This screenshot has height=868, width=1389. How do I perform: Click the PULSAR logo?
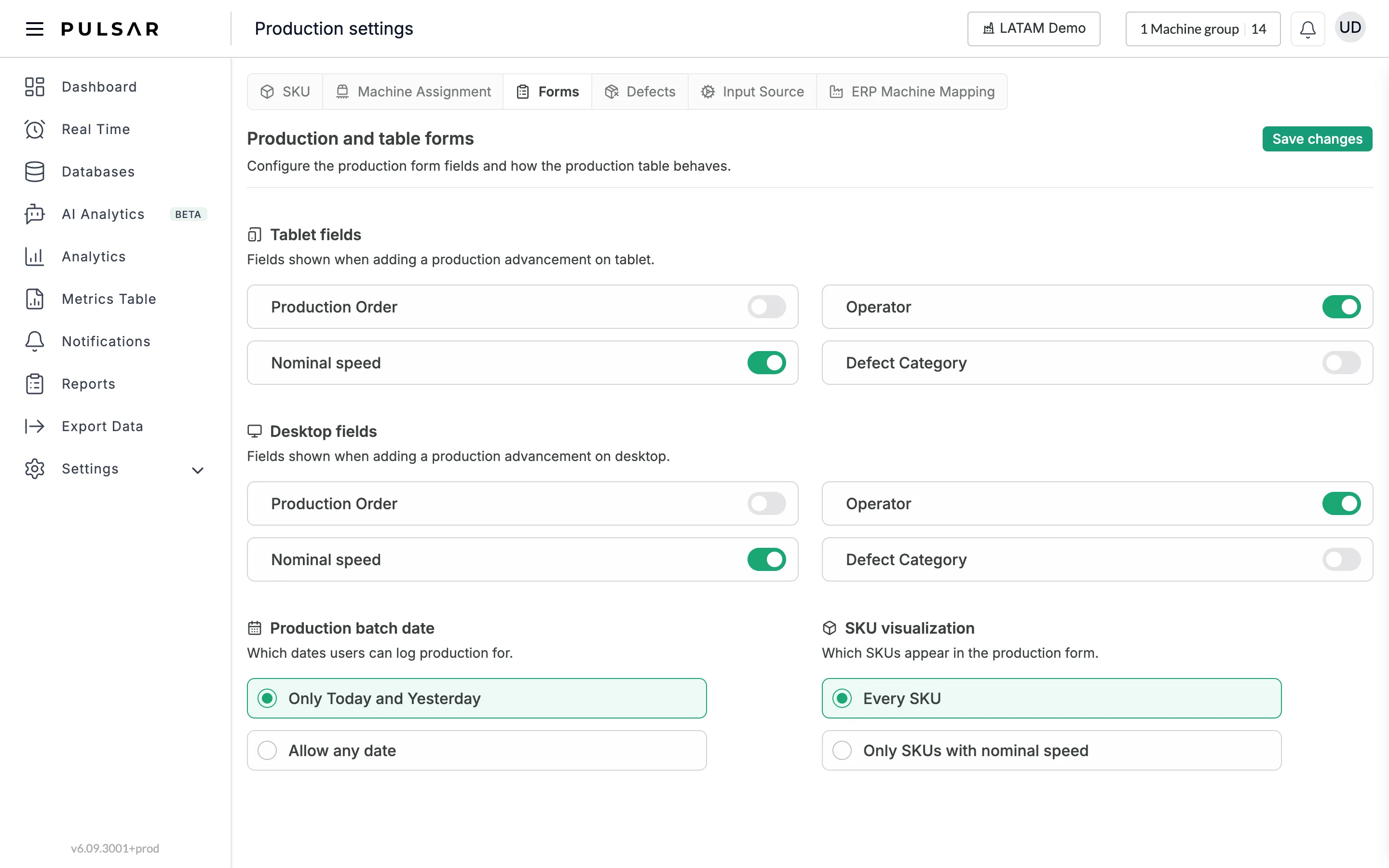pos(110,29)
